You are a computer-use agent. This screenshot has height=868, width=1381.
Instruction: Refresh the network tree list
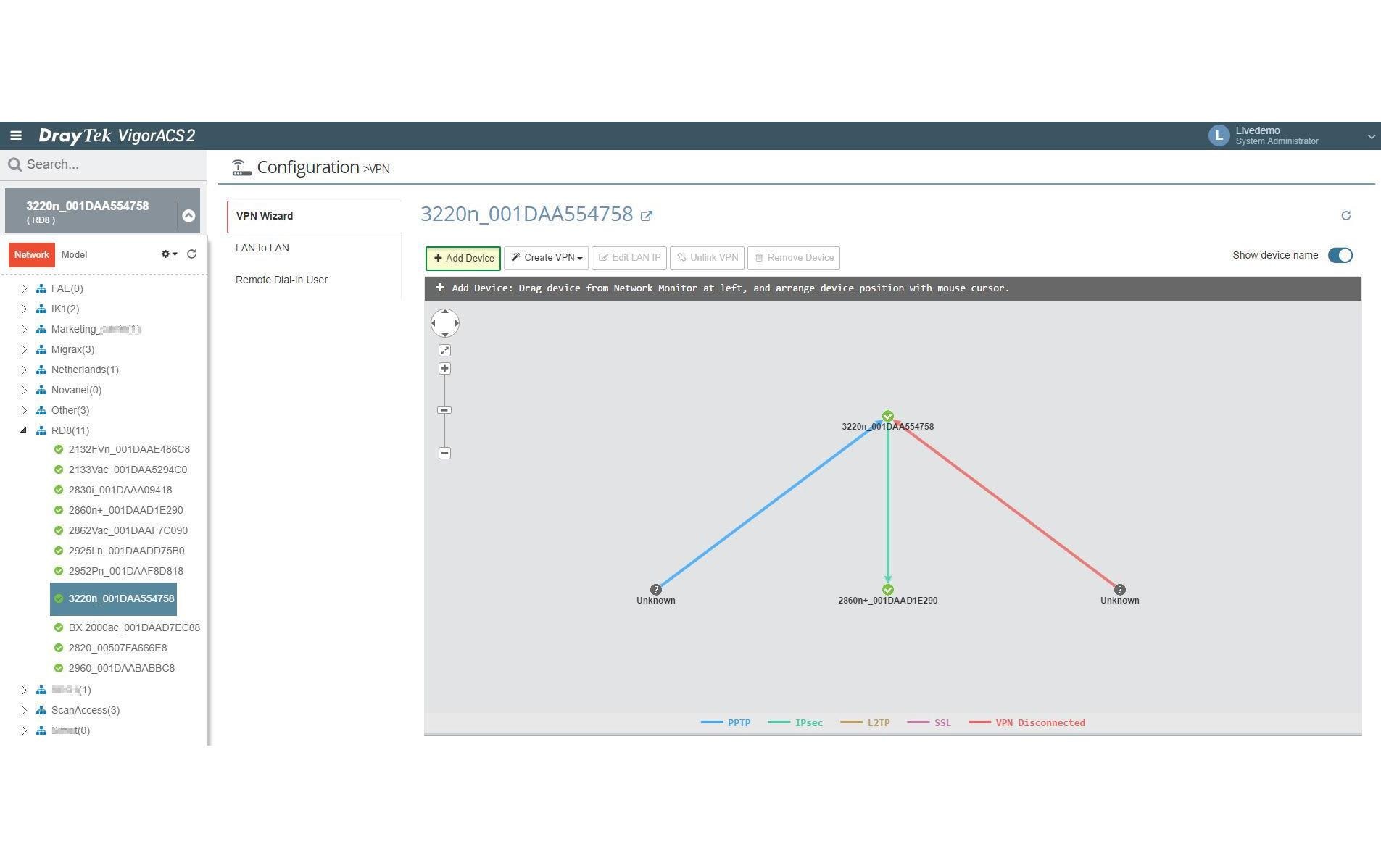coord(191,254)
